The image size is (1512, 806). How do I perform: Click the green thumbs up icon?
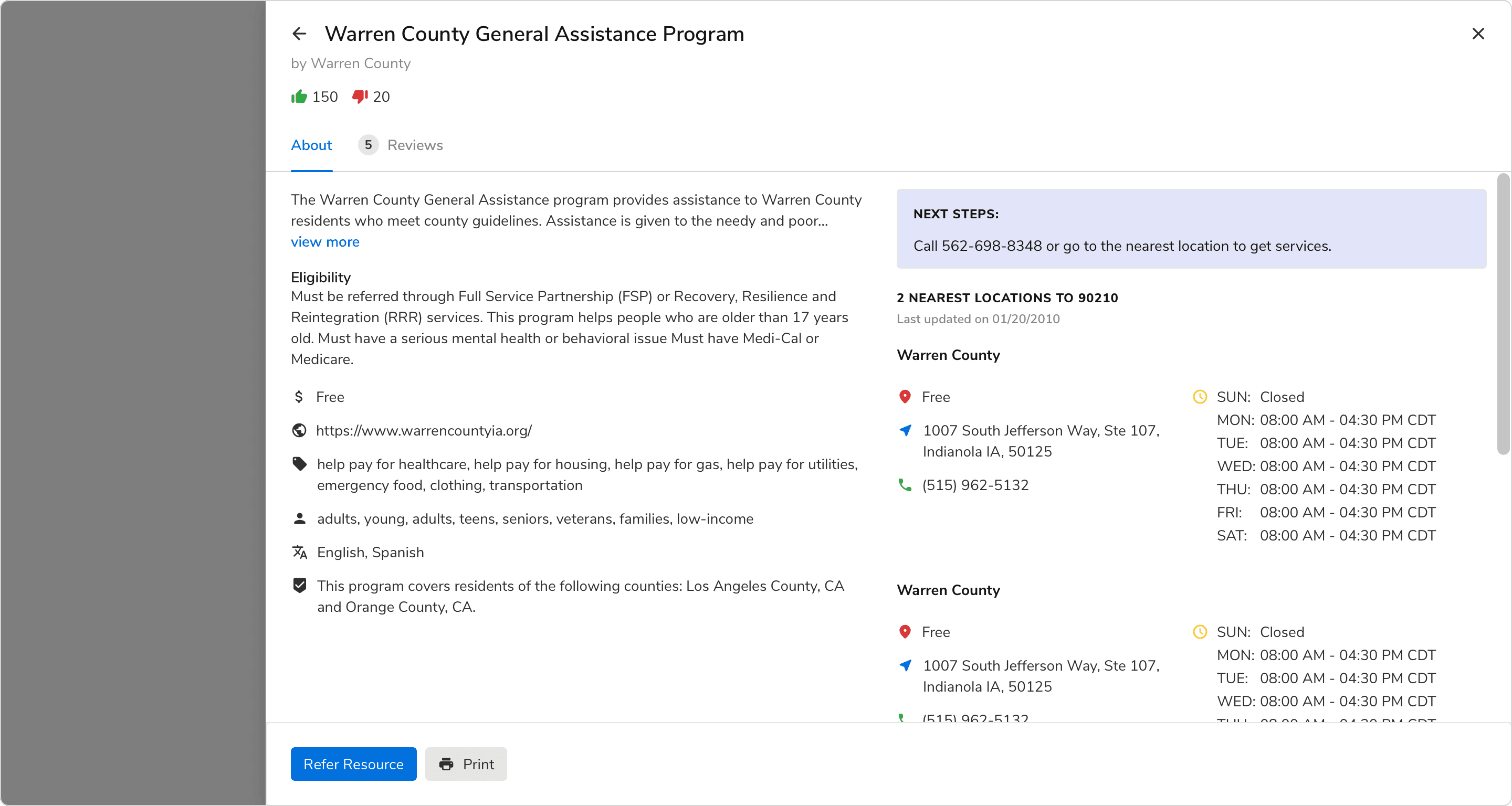[x=299, y=97]
